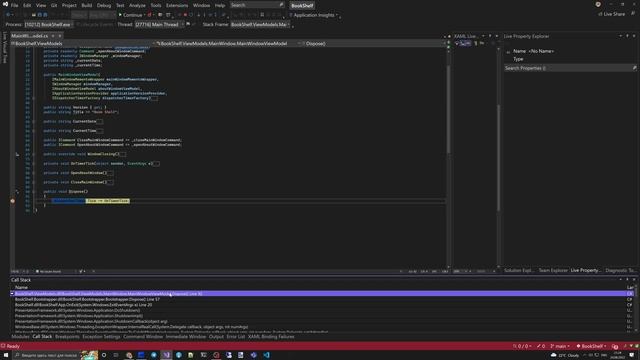Pin the Call Stack panel

coord(627,280)
